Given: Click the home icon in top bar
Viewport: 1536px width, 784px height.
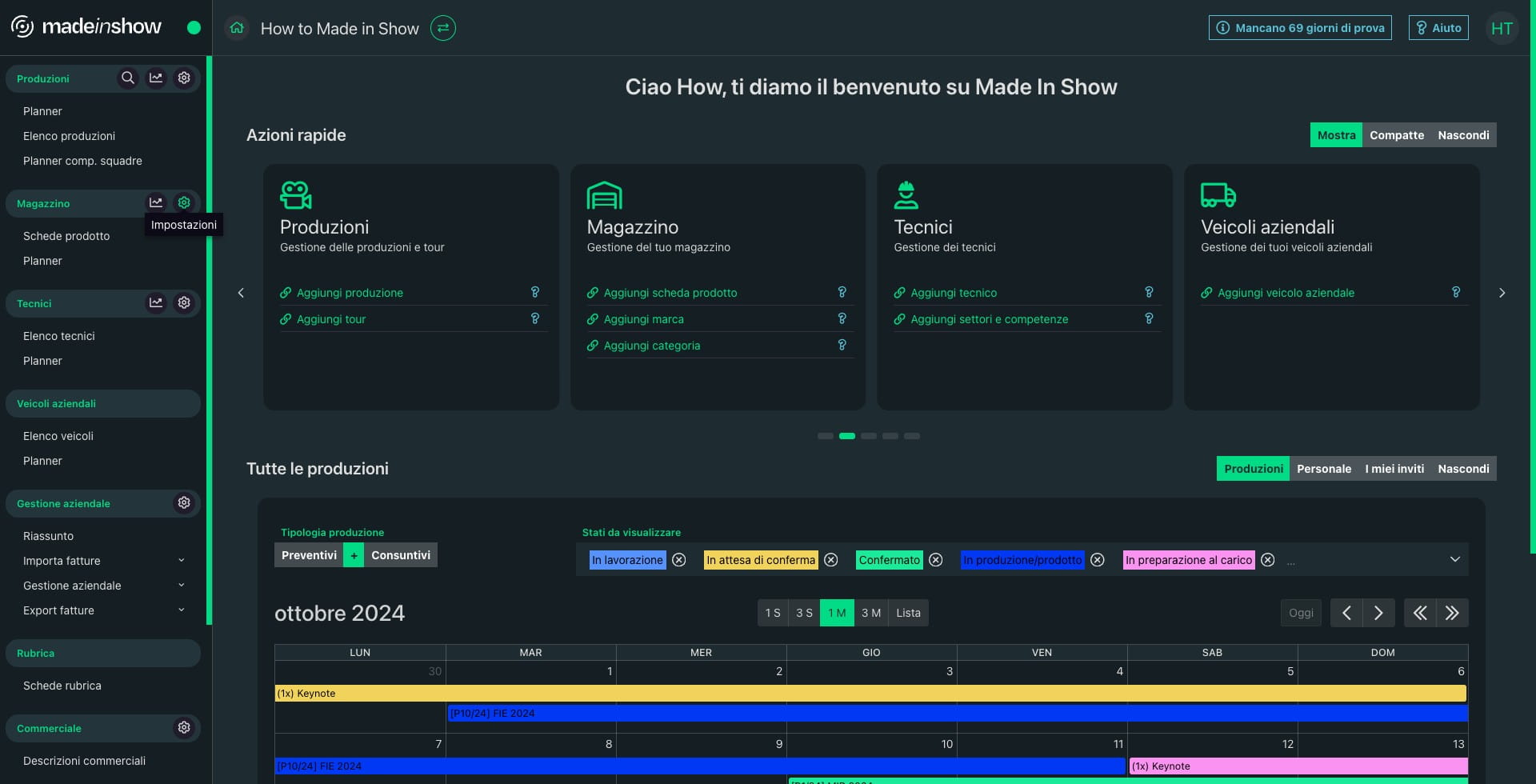Looking at the screenshot, I should pos(237,29).
